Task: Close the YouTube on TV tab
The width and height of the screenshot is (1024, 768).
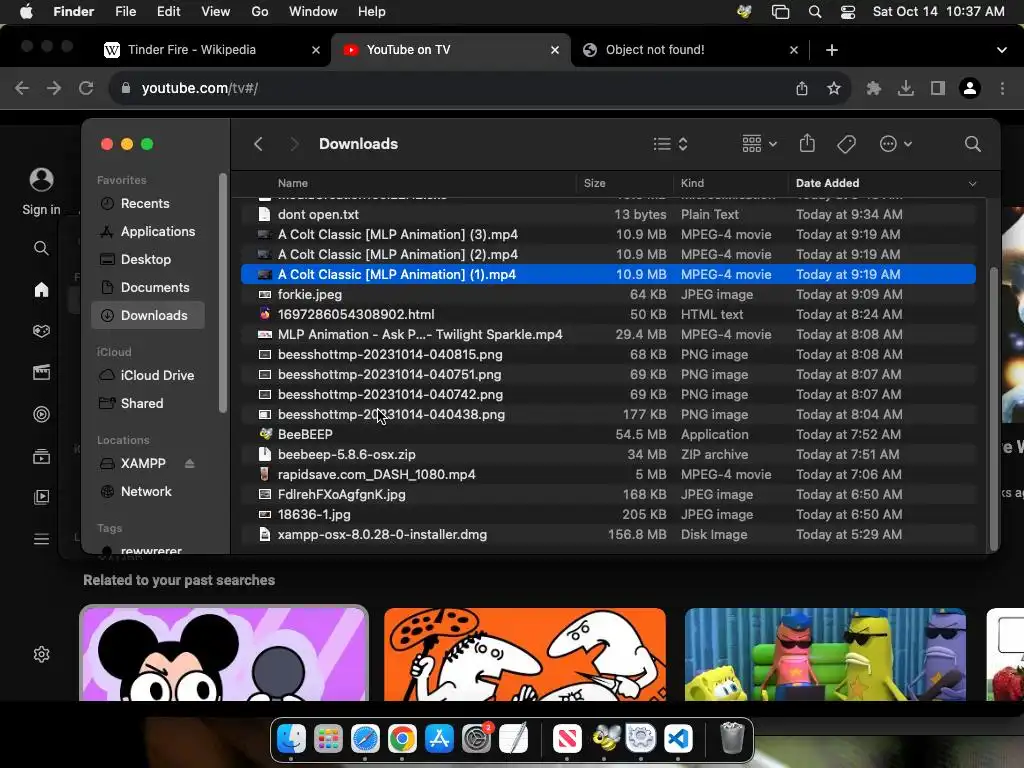Action: pos(554,50)
